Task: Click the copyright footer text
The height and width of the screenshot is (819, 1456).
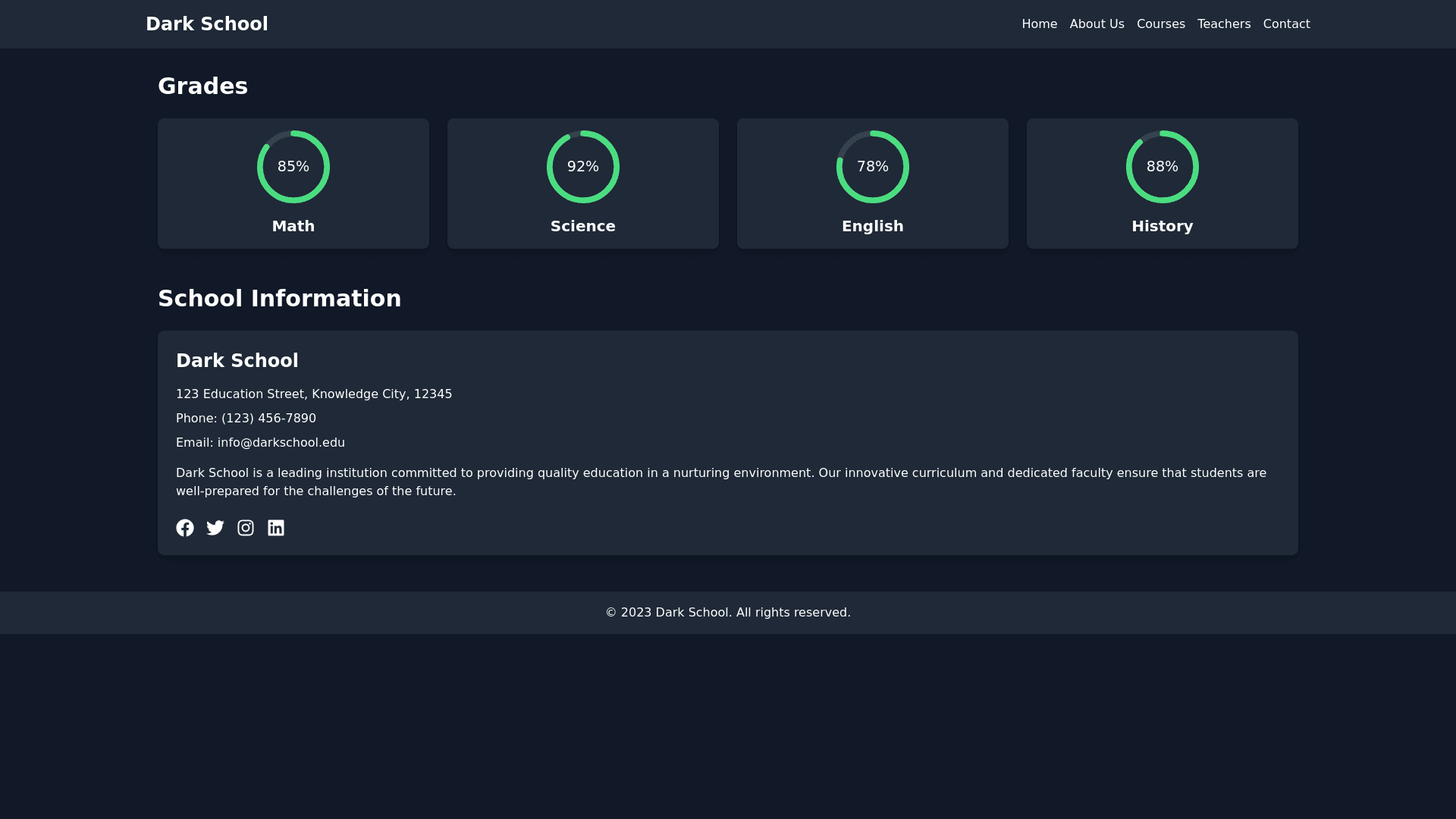Action: pos(728,613)
